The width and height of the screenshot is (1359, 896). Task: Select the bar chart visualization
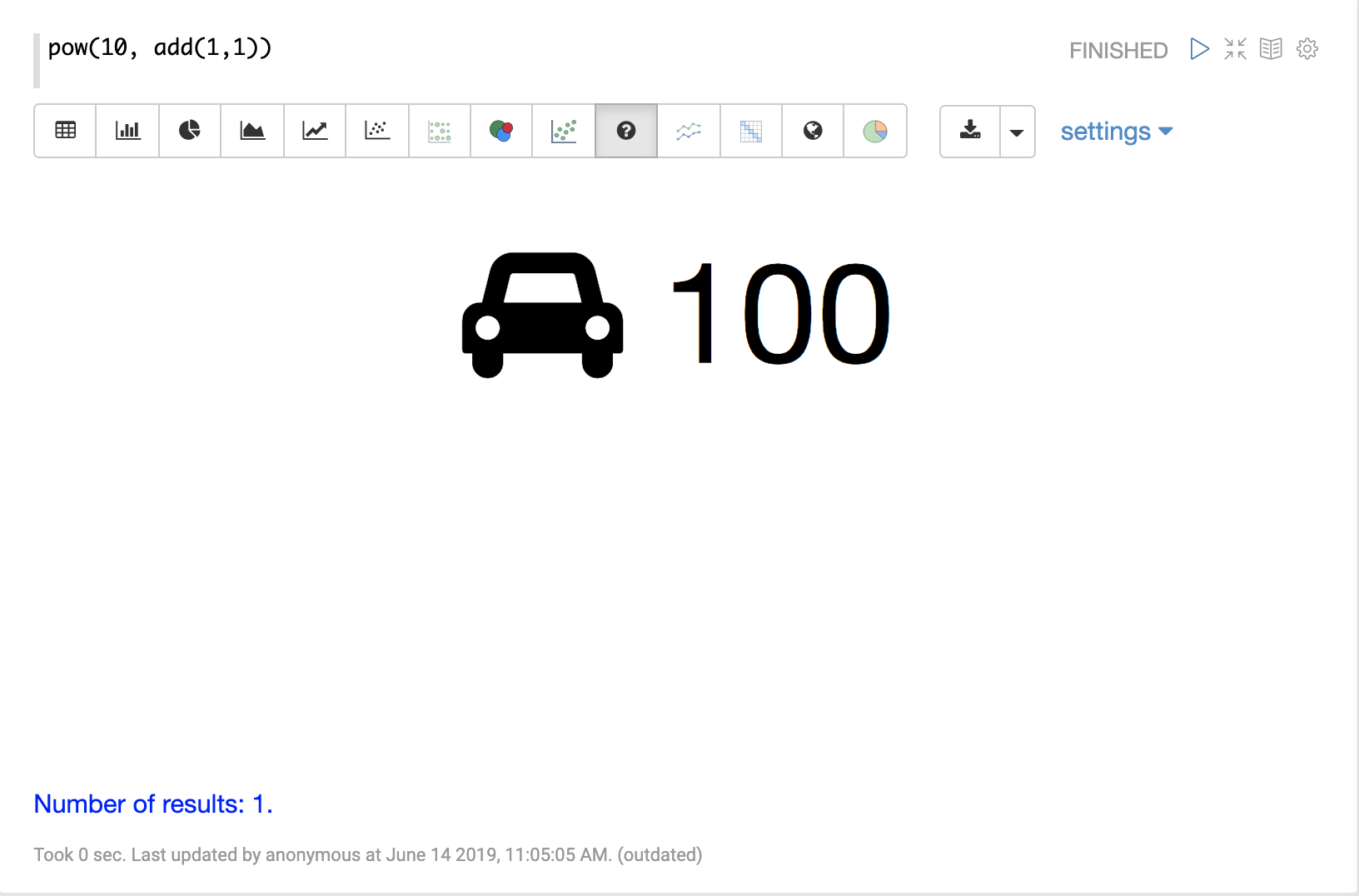127,131
